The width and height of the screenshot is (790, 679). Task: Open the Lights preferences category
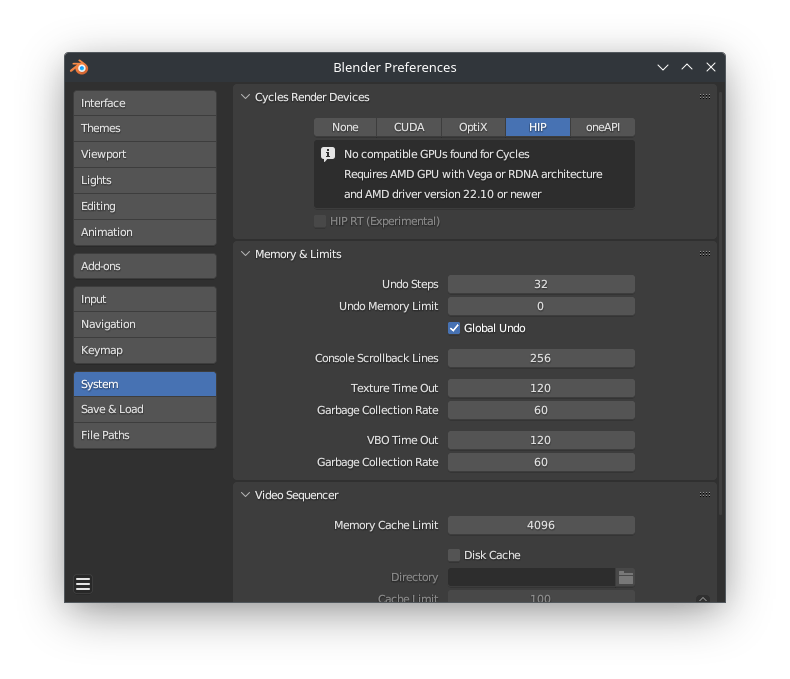(x=145, y=180)
